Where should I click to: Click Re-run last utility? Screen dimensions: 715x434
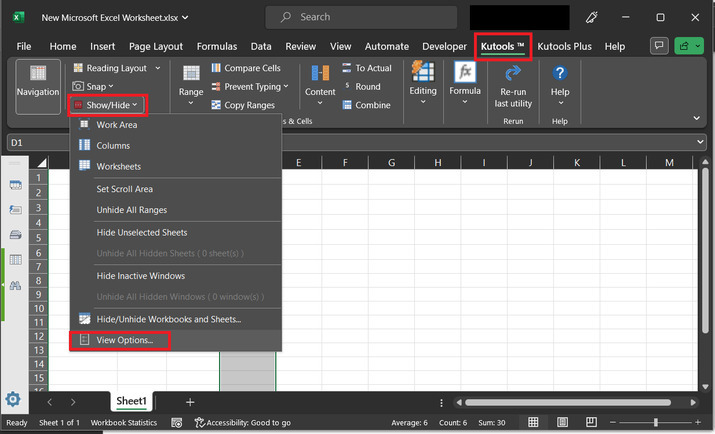[x=513, y=86]
